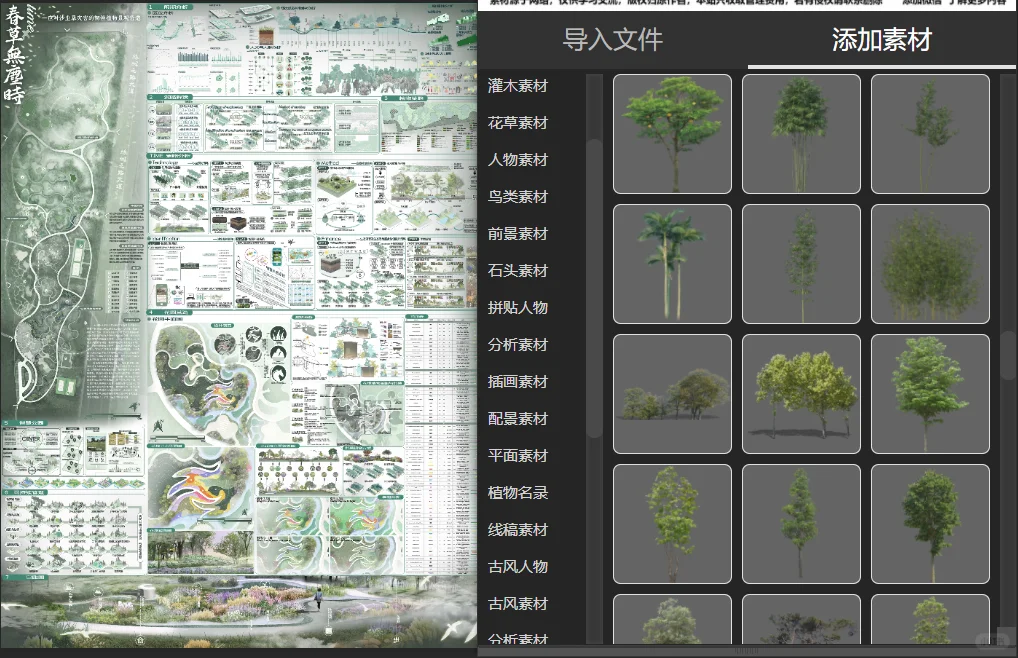Select the 线稿素材 category

coord(516,529)
